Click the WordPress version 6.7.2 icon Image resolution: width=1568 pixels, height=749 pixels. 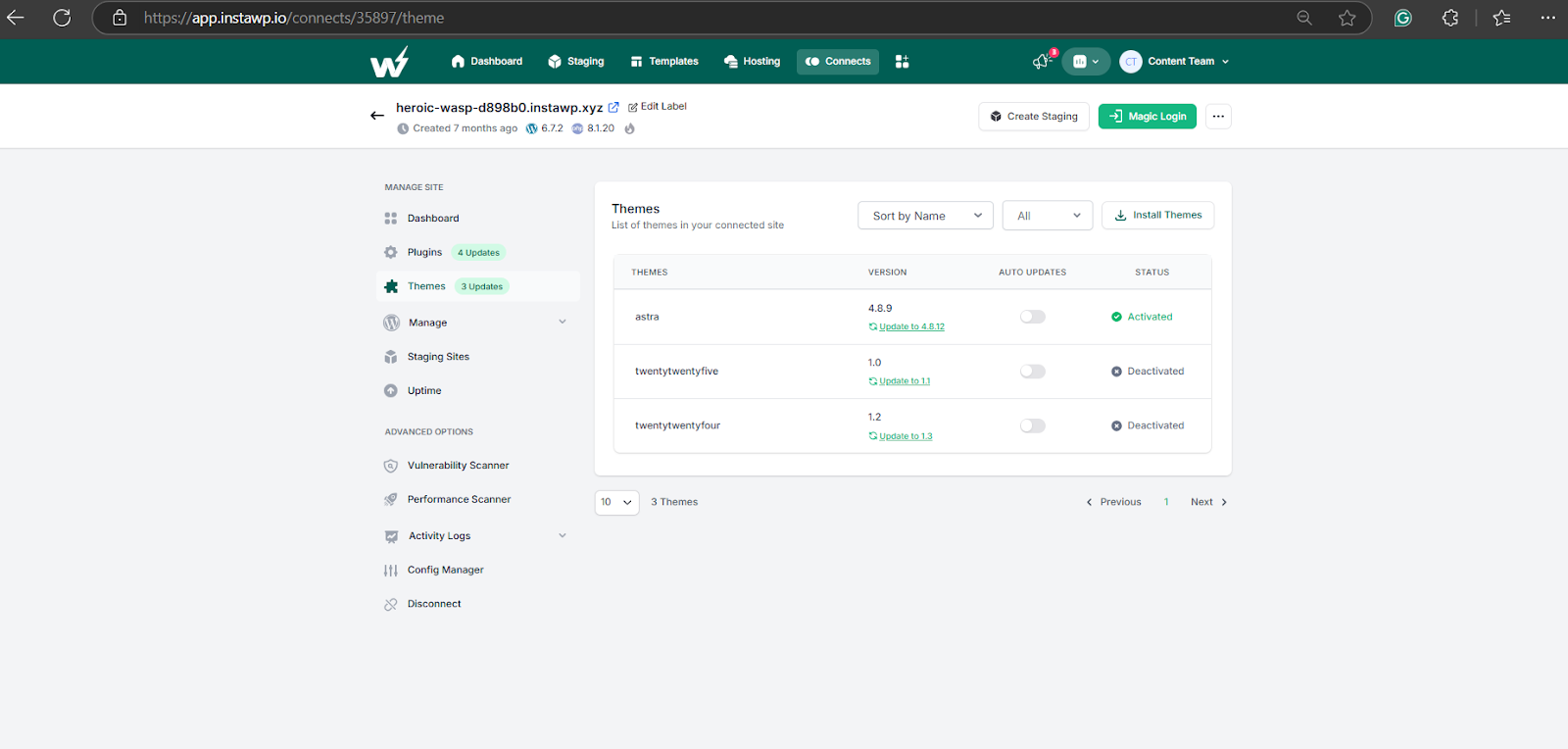pyautogui.click(x=532, y=128)
